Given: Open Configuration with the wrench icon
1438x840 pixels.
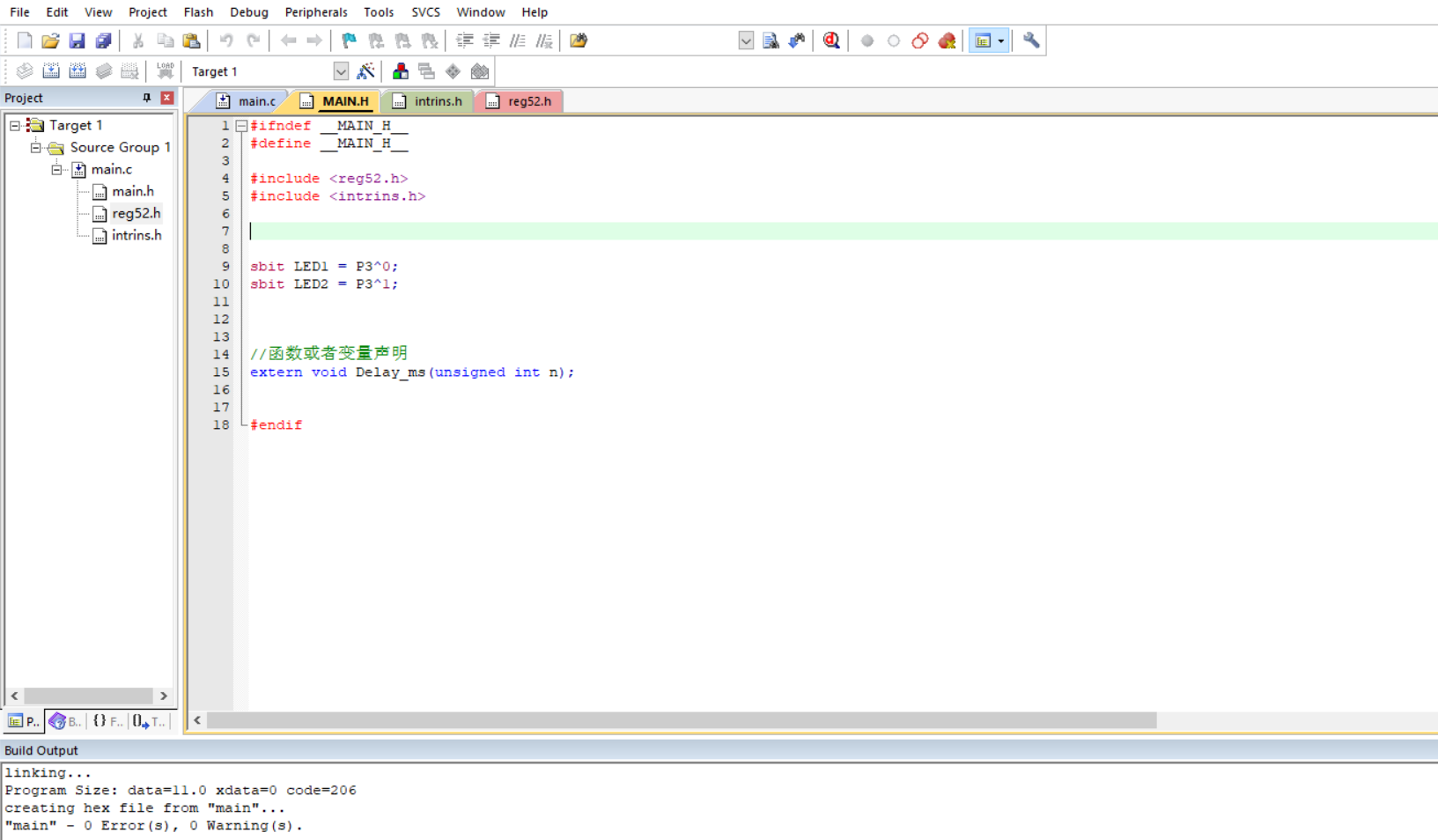Looking at the screenshot, I should 1031,41.
